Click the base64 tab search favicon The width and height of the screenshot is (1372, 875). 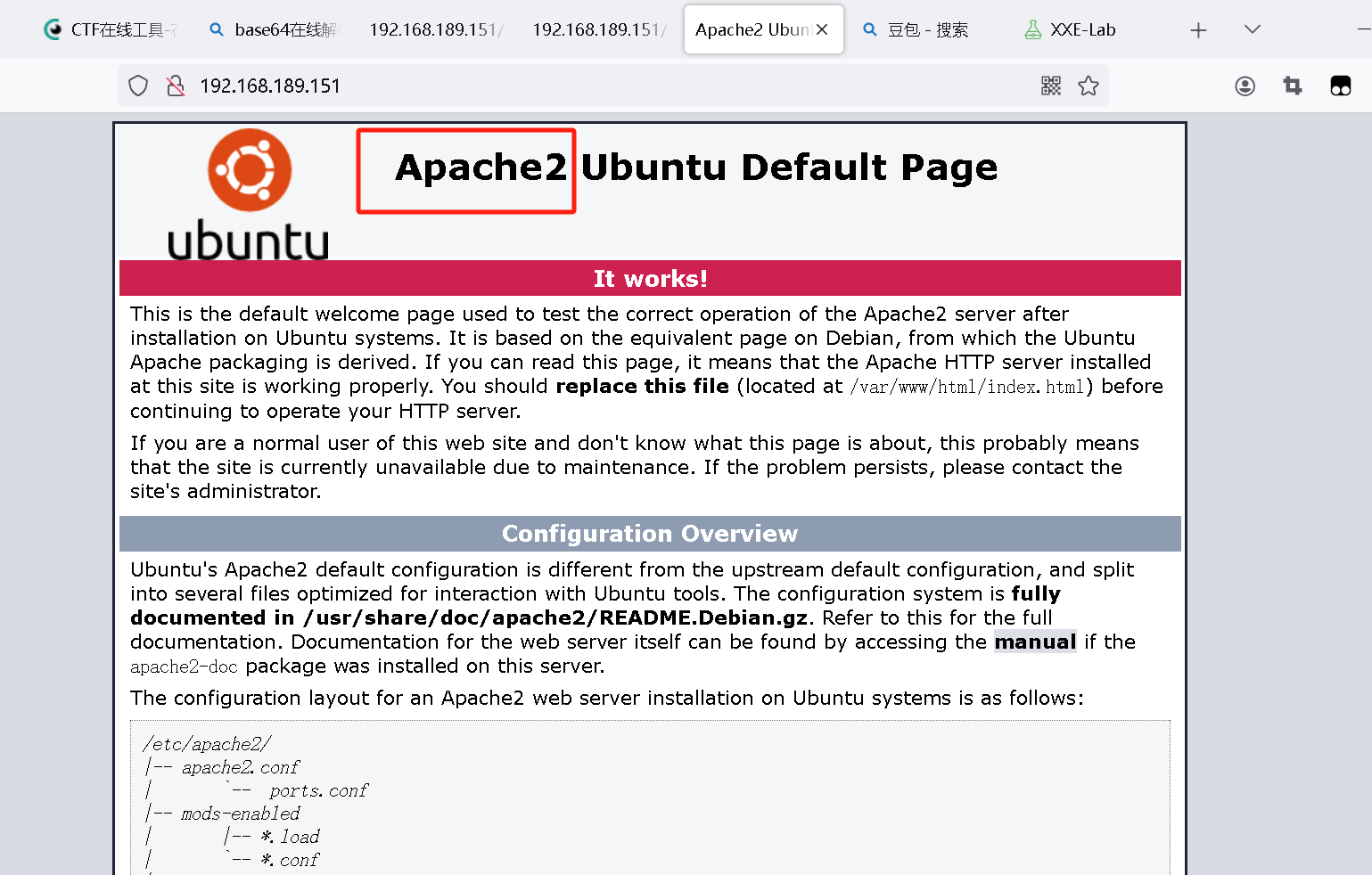[216, 29]
